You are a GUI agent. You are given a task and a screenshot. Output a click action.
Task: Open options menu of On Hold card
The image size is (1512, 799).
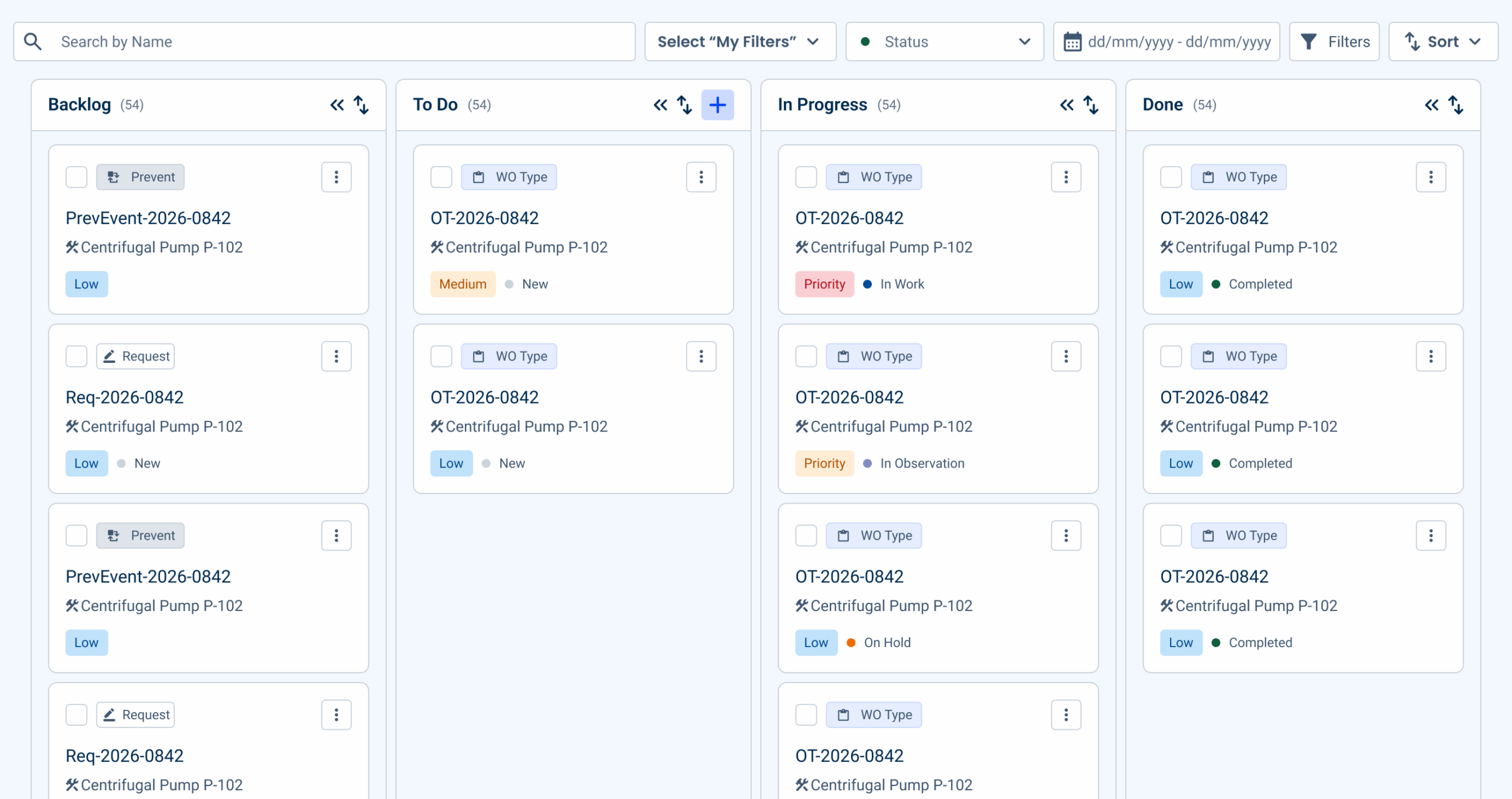(1066, 535)
